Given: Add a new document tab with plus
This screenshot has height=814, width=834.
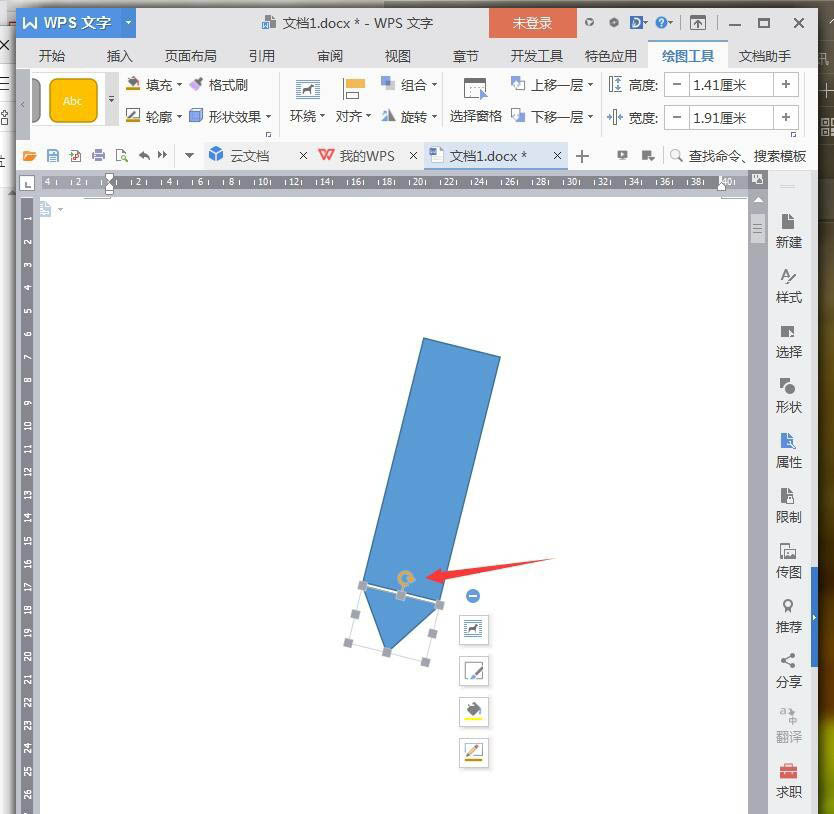Looking at the screenshot, I should (582, 156).
